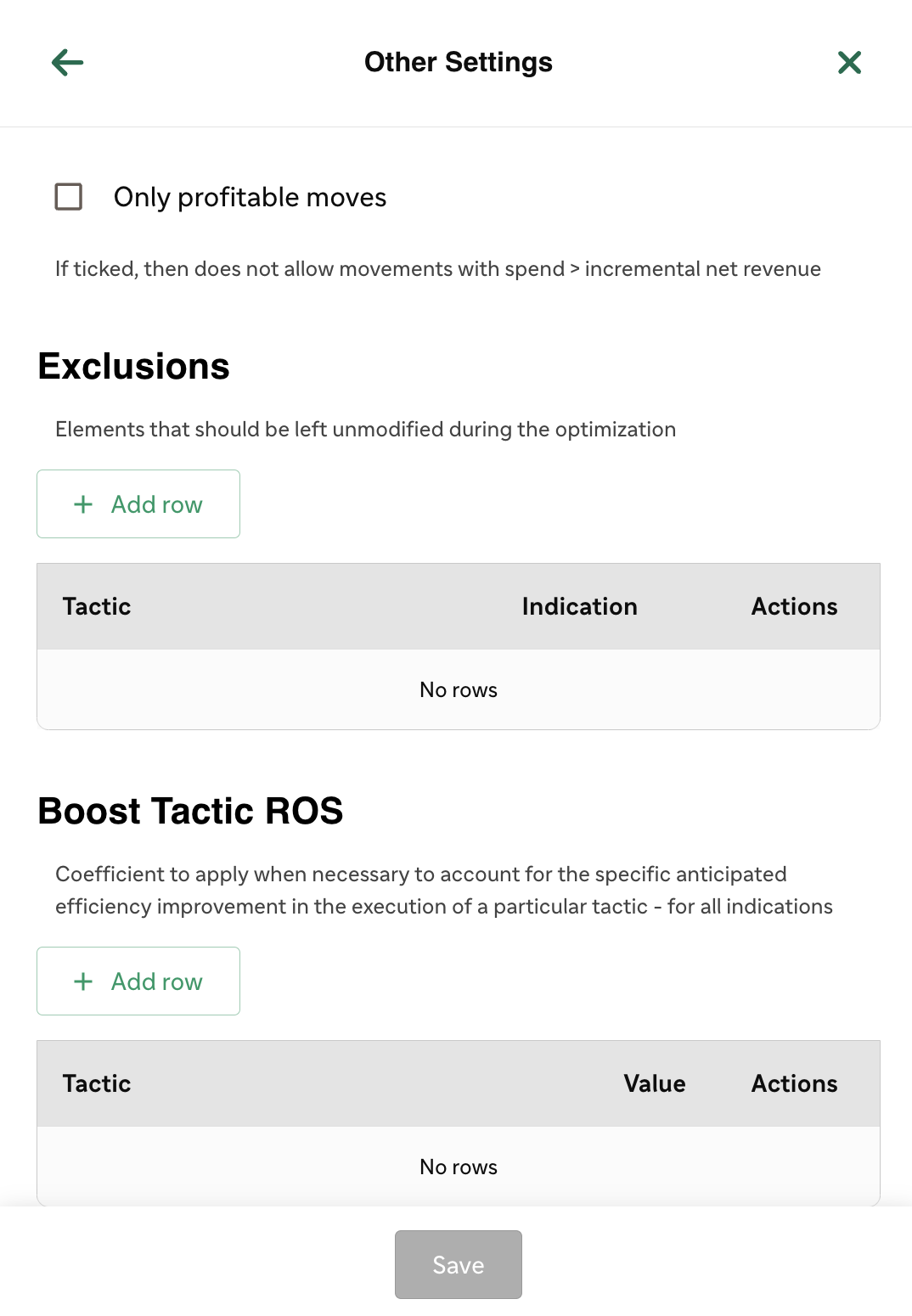Add row under Boost Tactic ROS
Screen dimensions: 912x1316
click(138, 981)
